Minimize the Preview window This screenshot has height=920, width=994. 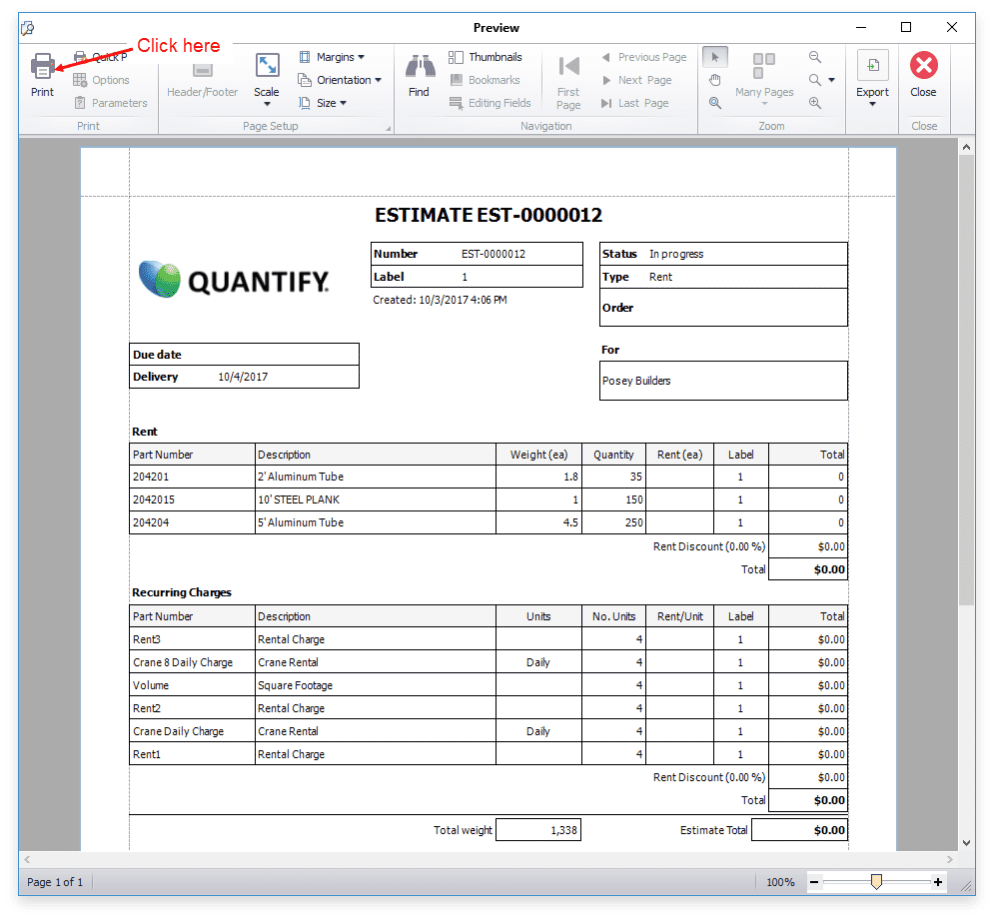(x=861, y=27)
